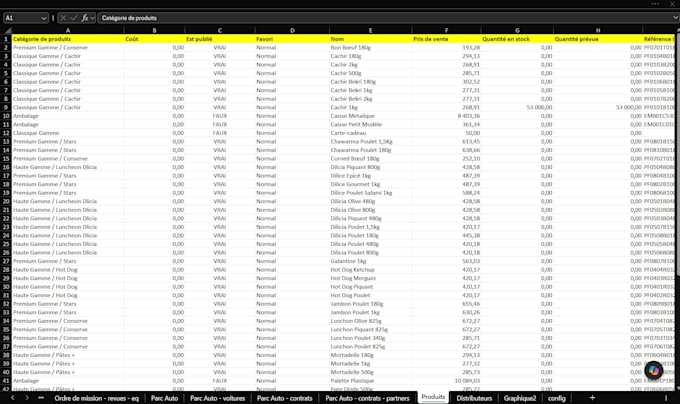680x404 pixels.
Task: Open Parc Auto - voitures sheet tab
Action: point(218,398)
